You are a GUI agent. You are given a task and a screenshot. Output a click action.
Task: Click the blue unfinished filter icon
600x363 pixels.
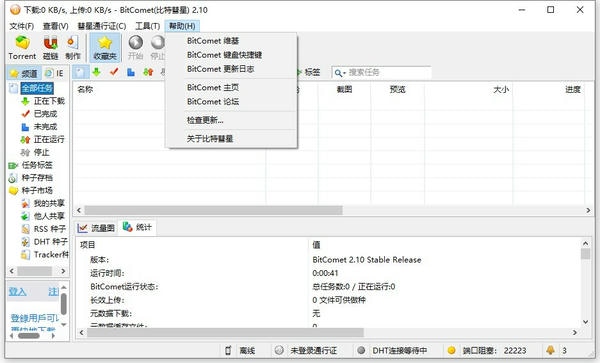pyautogui.click(x=131, y=72)
